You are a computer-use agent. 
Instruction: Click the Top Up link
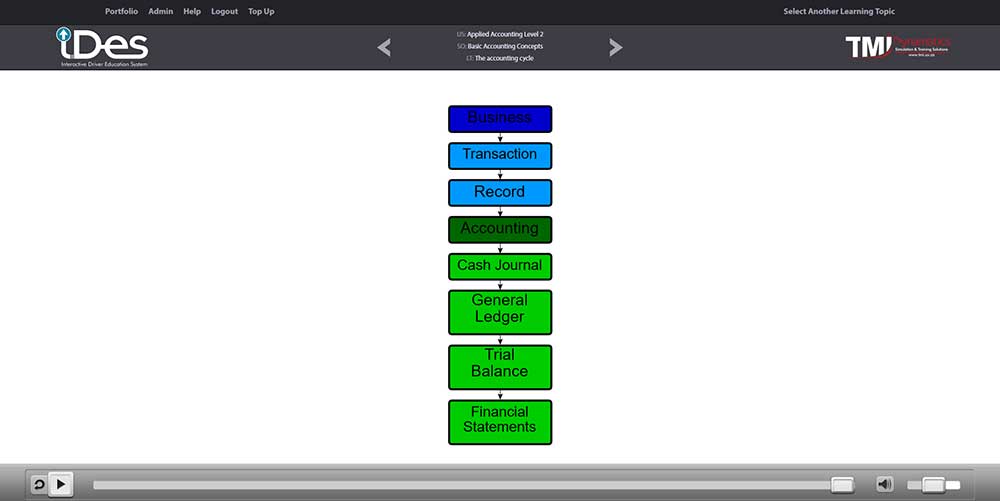[x=261, y=12]
